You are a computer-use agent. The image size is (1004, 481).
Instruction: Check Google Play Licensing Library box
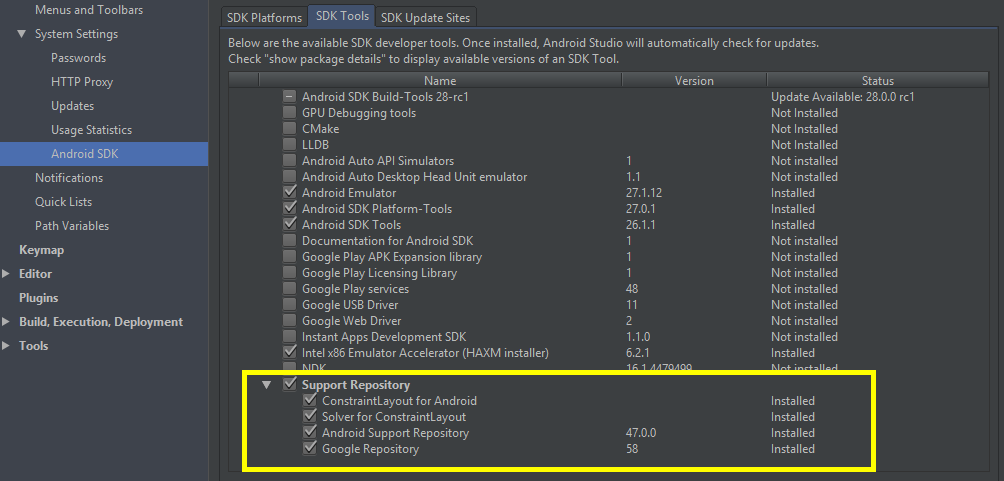tap(290, 273)
